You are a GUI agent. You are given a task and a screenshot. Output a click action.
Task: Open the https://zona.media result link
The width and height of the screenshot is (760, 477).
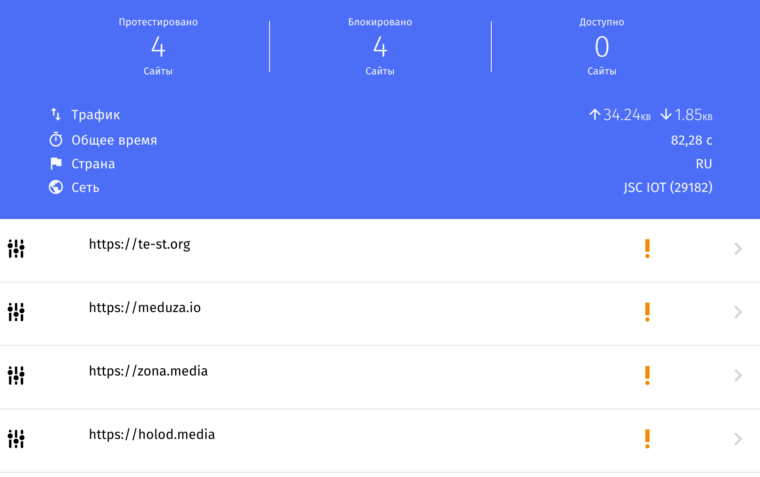[148, 371]
